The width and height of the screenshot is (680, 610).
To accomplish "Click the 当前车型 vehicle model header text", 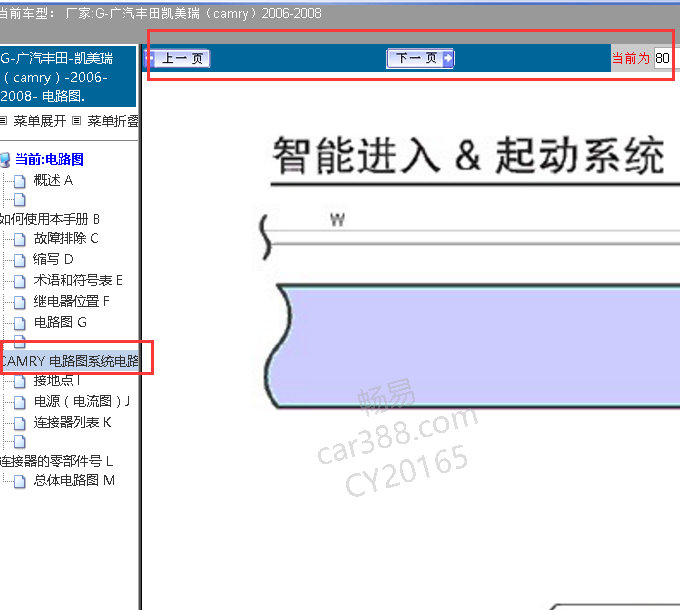I will coord(160,13).
